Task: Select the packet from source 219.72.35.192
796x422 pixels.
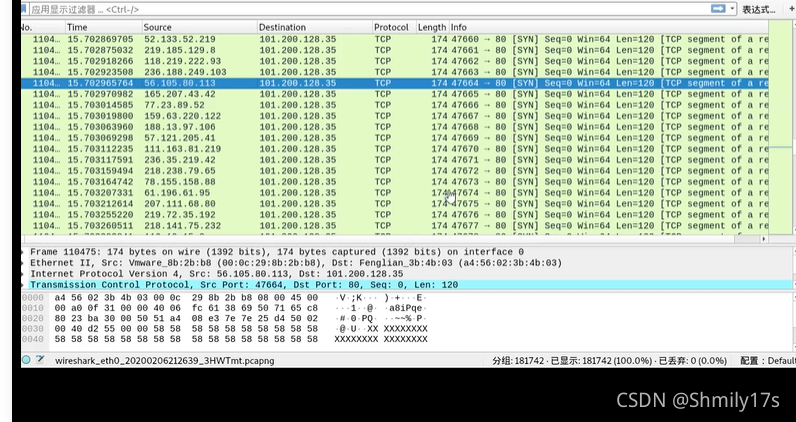Action: pos(394,215)
